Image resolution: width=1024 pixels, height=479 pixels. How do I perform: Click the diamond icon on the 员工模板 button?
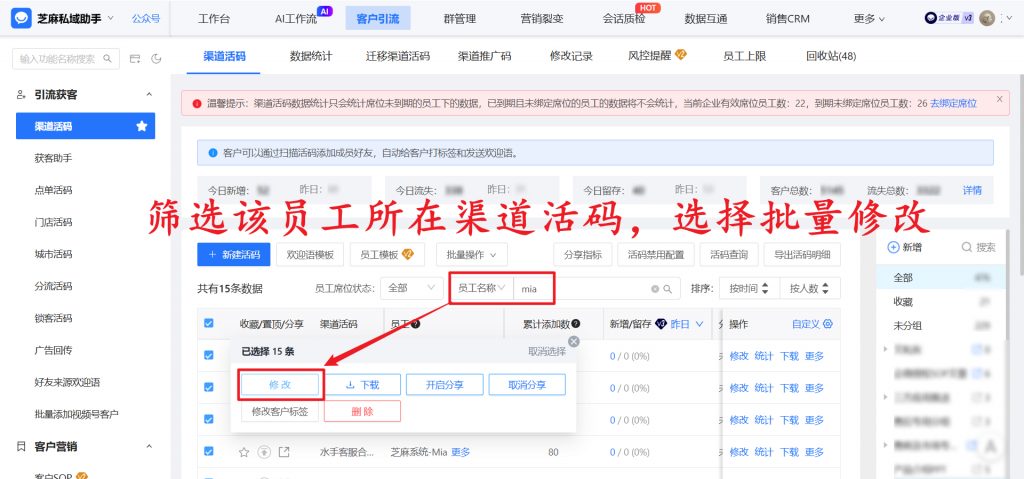[408, 254]
